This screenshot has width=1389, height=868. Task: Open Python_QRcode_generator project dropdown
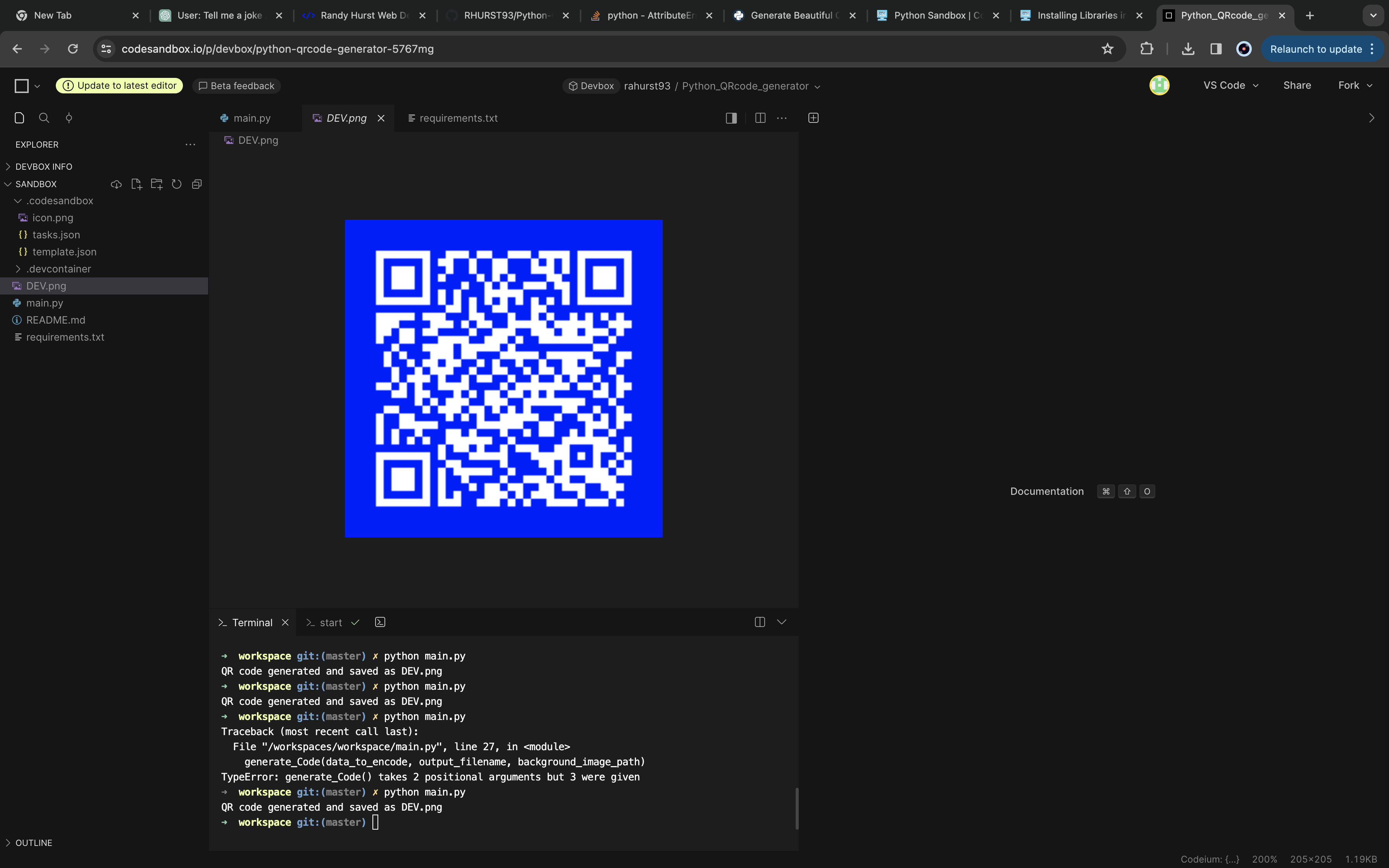(751, 86)
